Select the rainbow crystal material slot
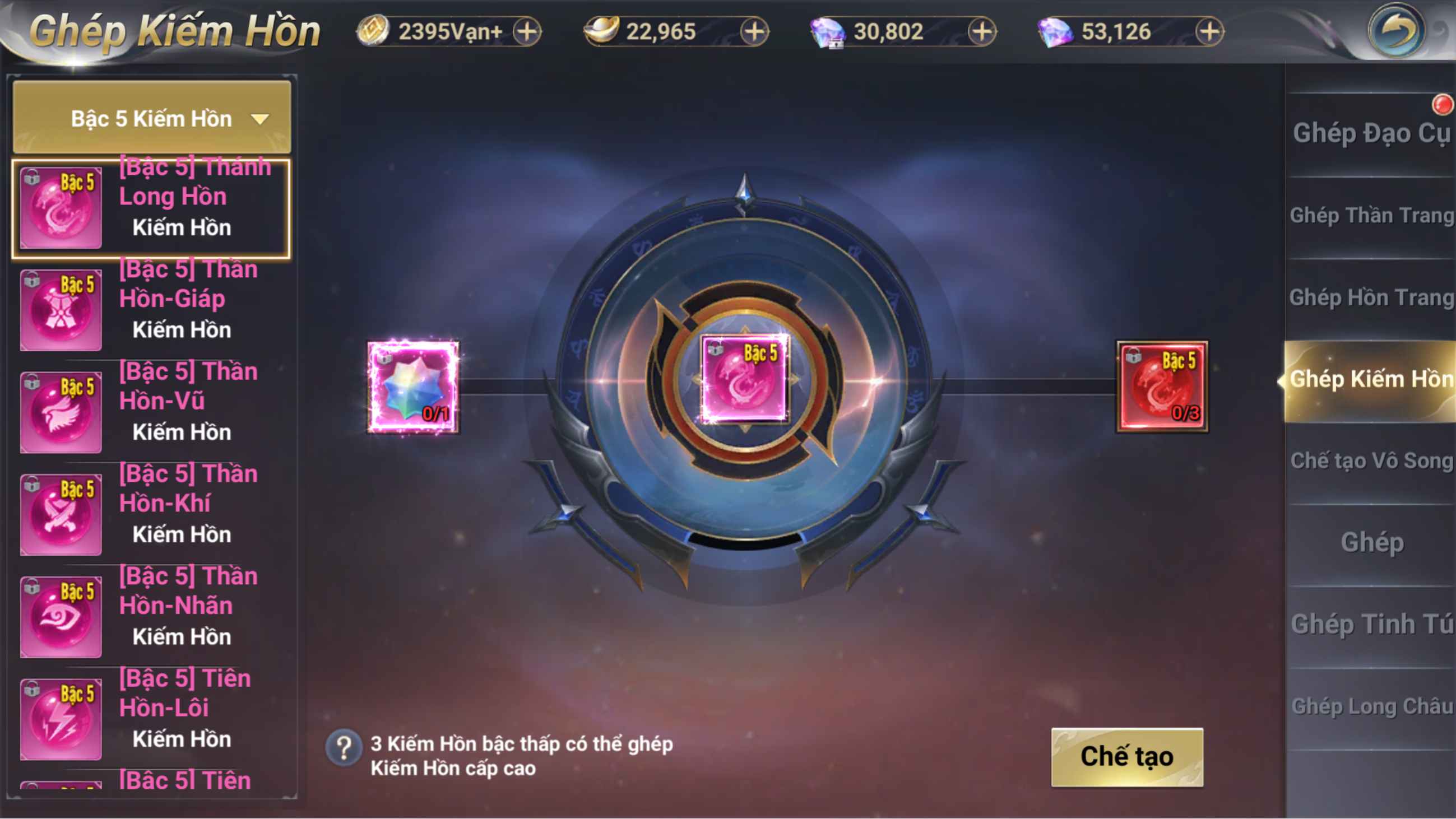1456x819 pixels. [x=413, y=388]
